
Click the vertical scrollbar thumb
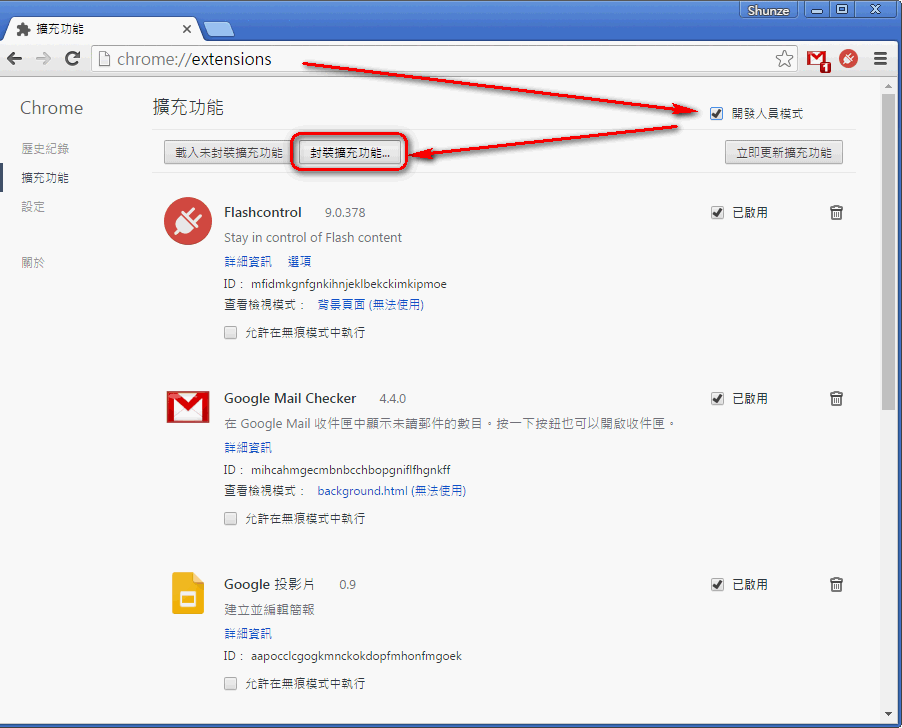888,251
